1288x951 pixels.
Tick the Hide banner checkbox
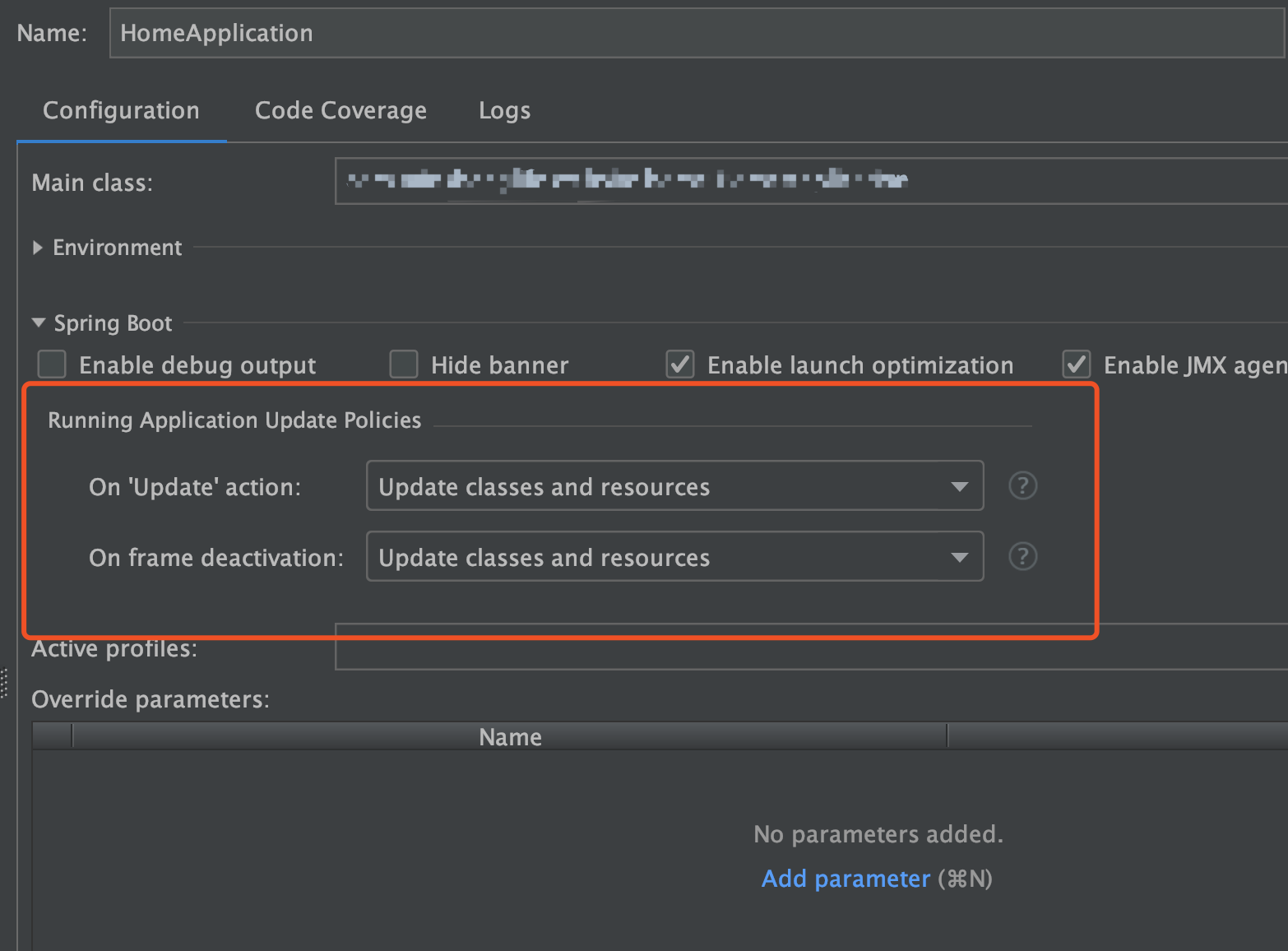404,364
